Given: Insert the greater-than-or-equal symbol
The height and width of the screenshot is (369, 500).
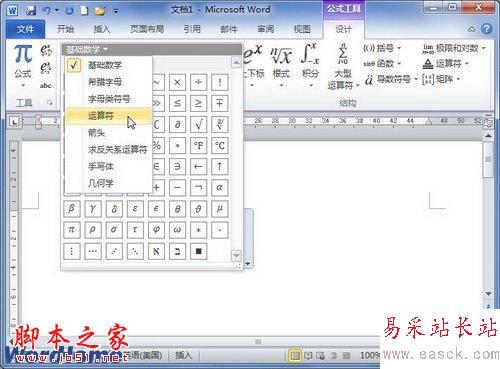Looking at the screenshot, I should coord(199,103).
